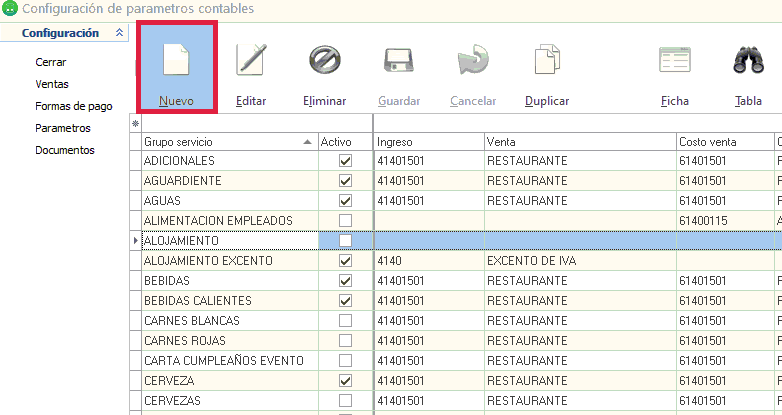Image resolution: width=782 pixels, height=415 pixels.
Task: Uncheck Activo for ADICIONALES row
Action: (x=346, y=161)
